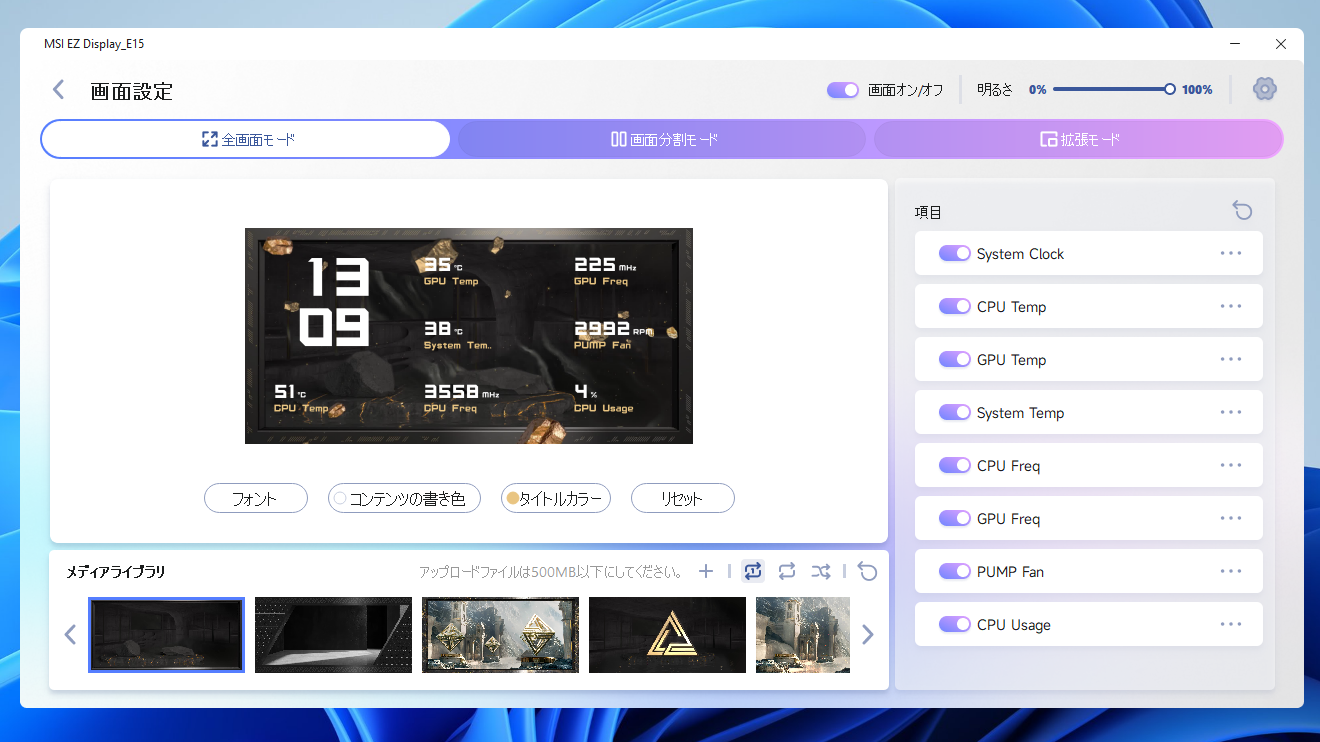
Task: Select the repeat-one playback icon
Action: click(x=753, y=571)
